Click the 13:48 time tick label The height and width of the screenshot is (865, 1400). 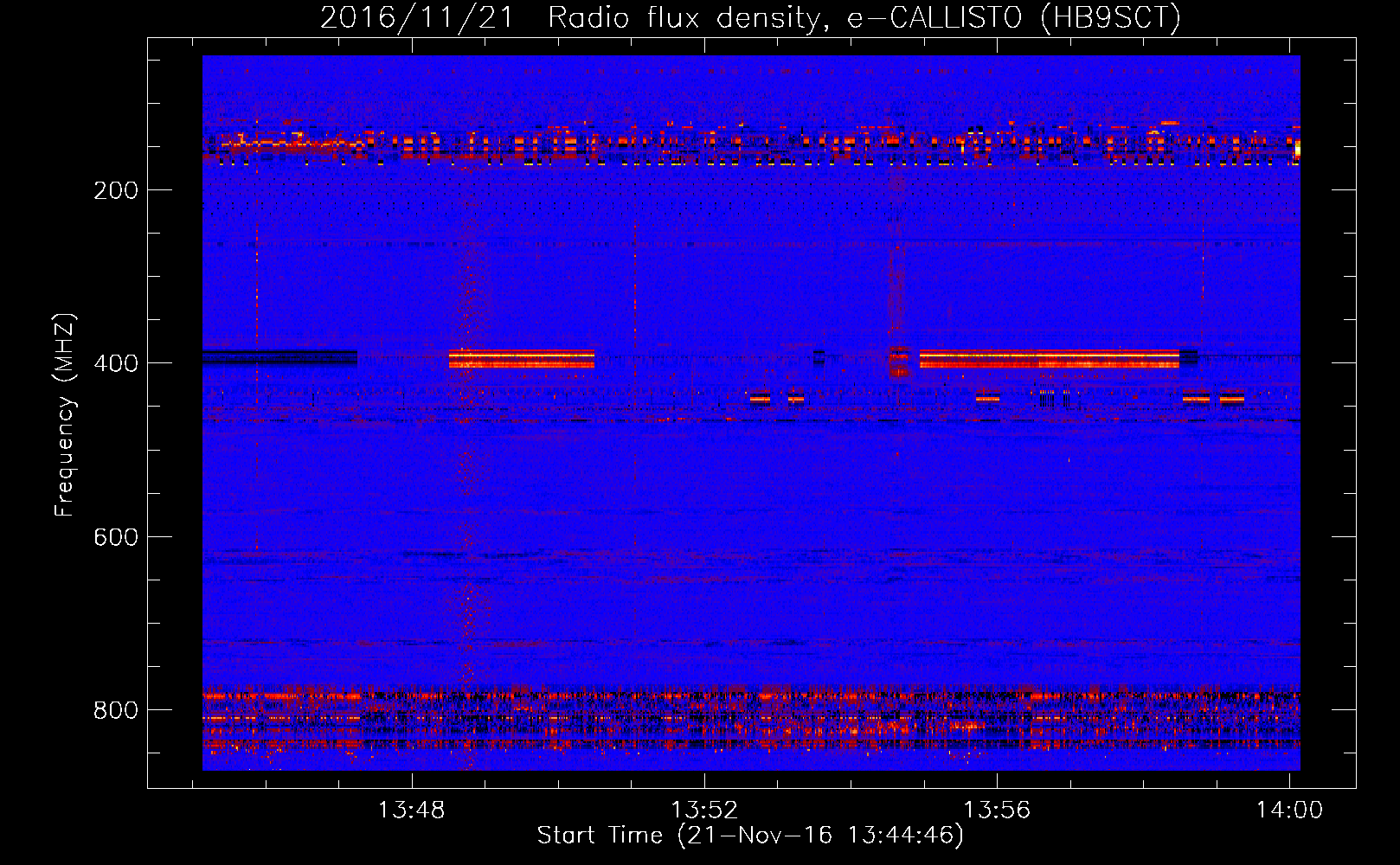(x=412, y=810)
